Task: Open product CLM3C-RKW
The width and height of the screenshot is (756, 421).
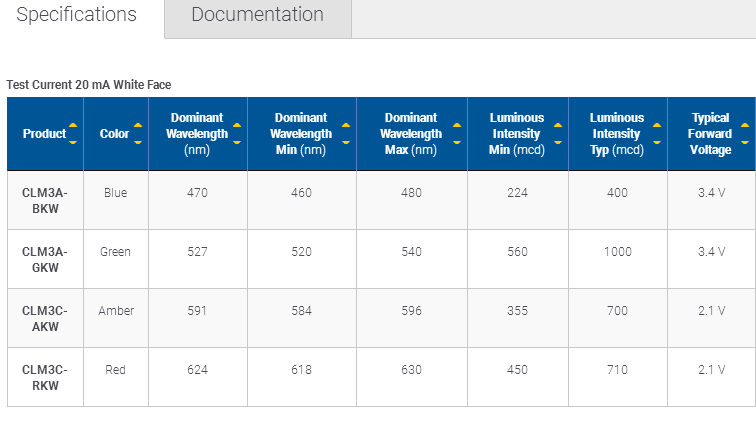Action: (45, 378)
